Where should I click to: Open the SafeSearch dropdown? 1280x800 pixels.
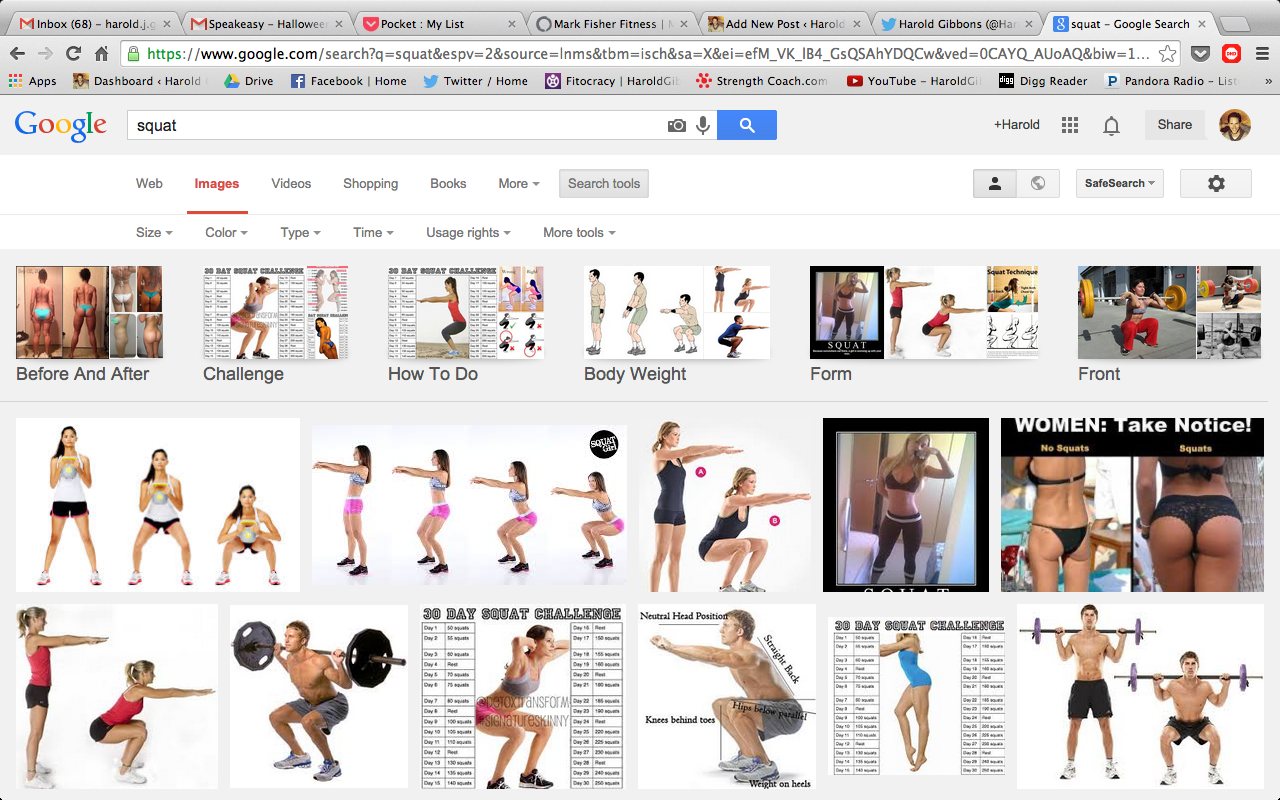coord(1119,183)
